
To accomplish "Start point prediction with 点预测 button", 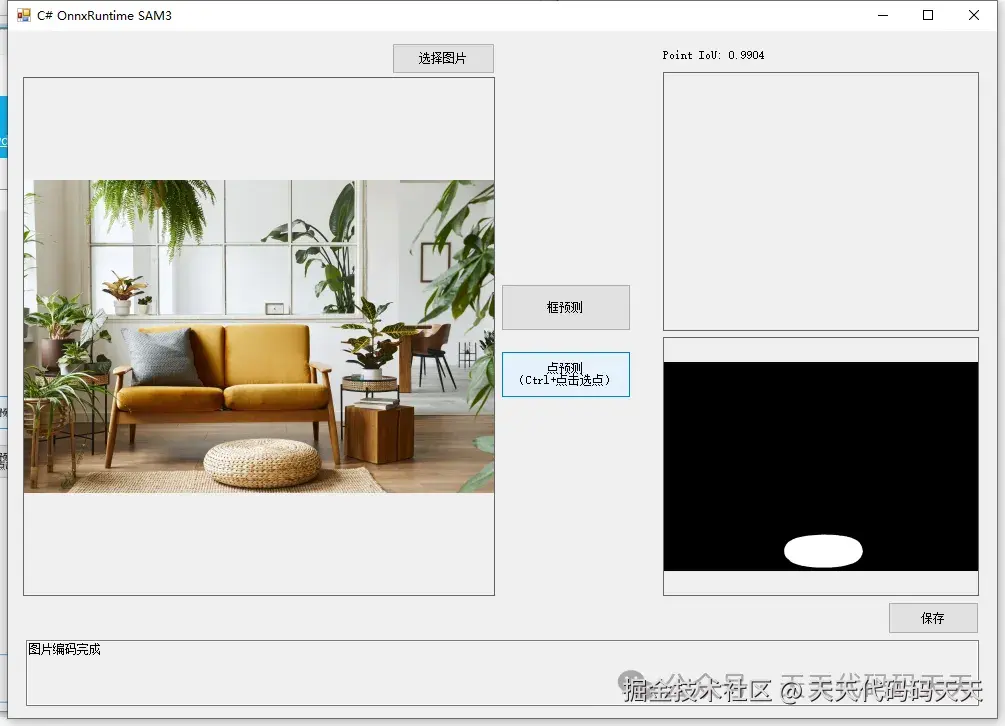I will pos(565,374).
